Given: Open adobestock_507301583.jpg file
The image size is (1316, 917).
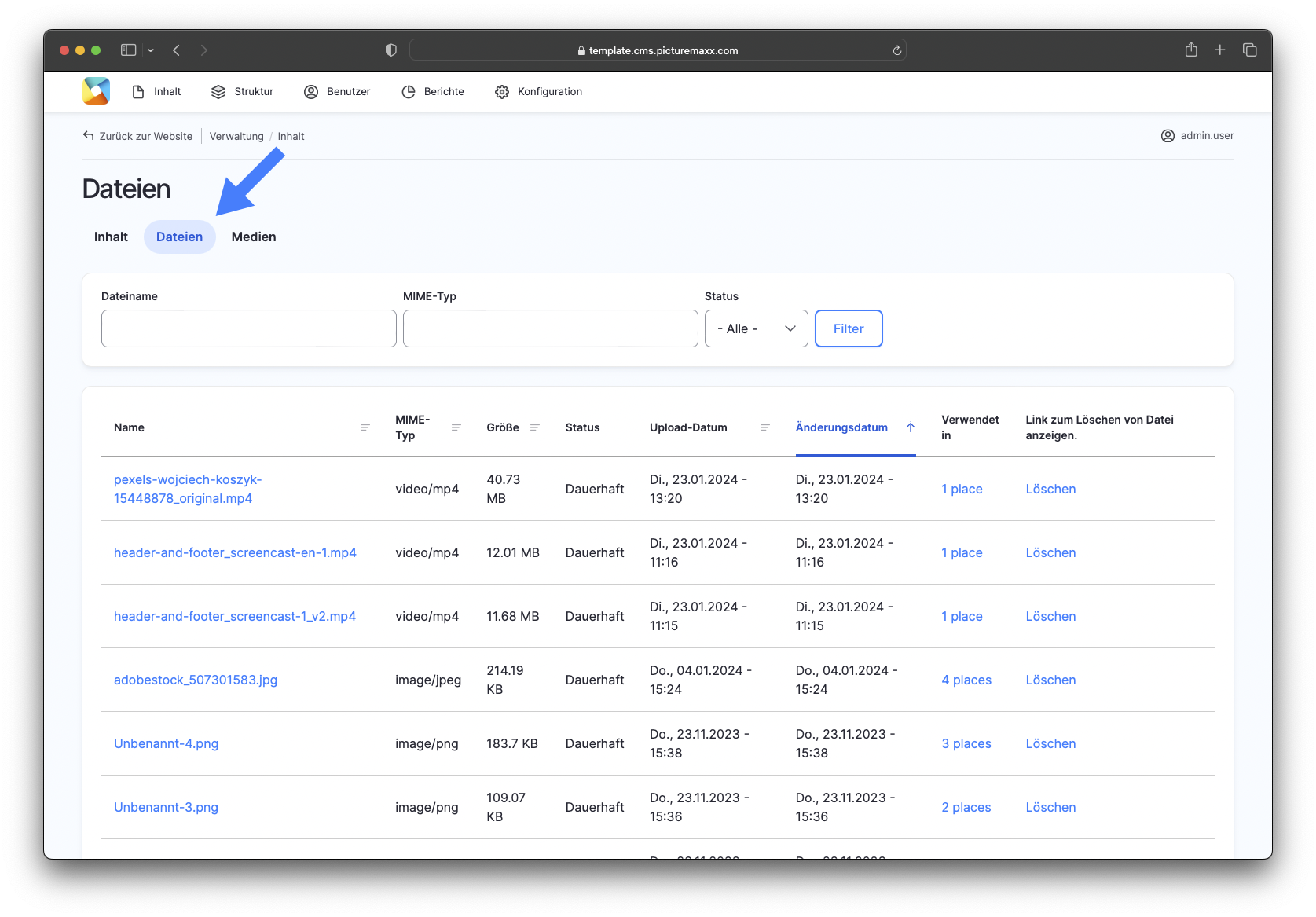Looking at the screenshot, I should pyautogui.click(x=196, y=680).
